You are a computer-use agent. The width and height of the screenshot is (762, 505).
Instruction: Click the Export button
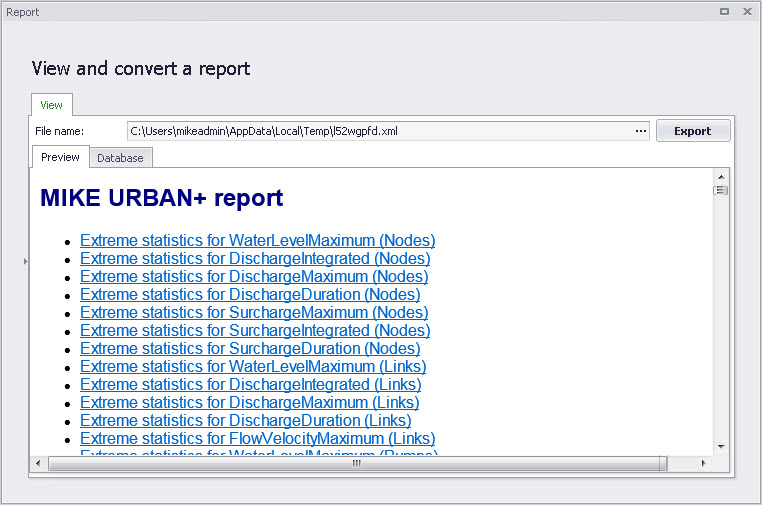tap(693, 131)
